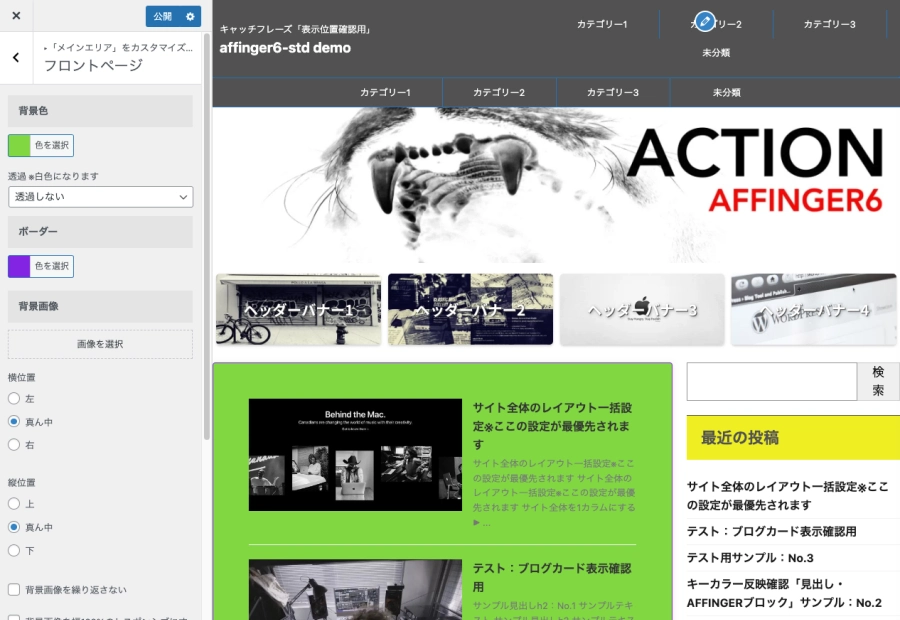The height and width of the screenshot is (620, 900).
Task: Open Behind the Mac post thumbnail
Action: tap(355, 455)
